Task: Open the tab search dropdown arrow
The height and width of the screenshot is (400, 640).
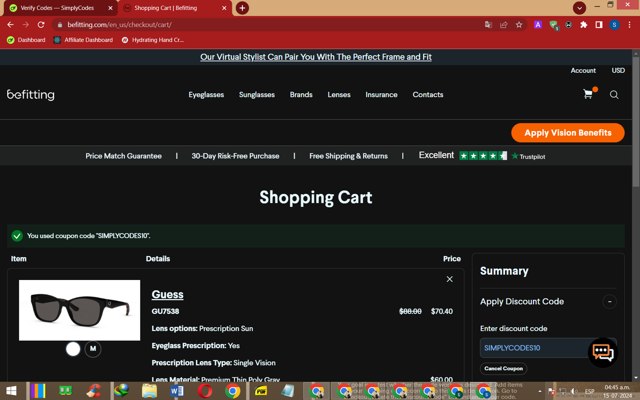Action: [579, 8]
